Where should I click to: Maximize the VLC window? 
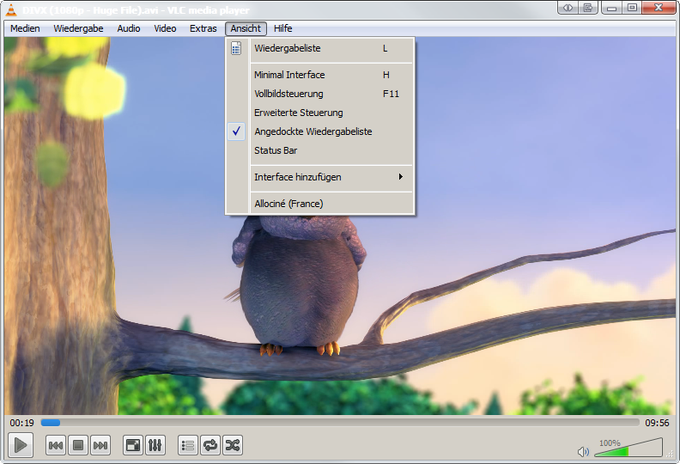632,8
